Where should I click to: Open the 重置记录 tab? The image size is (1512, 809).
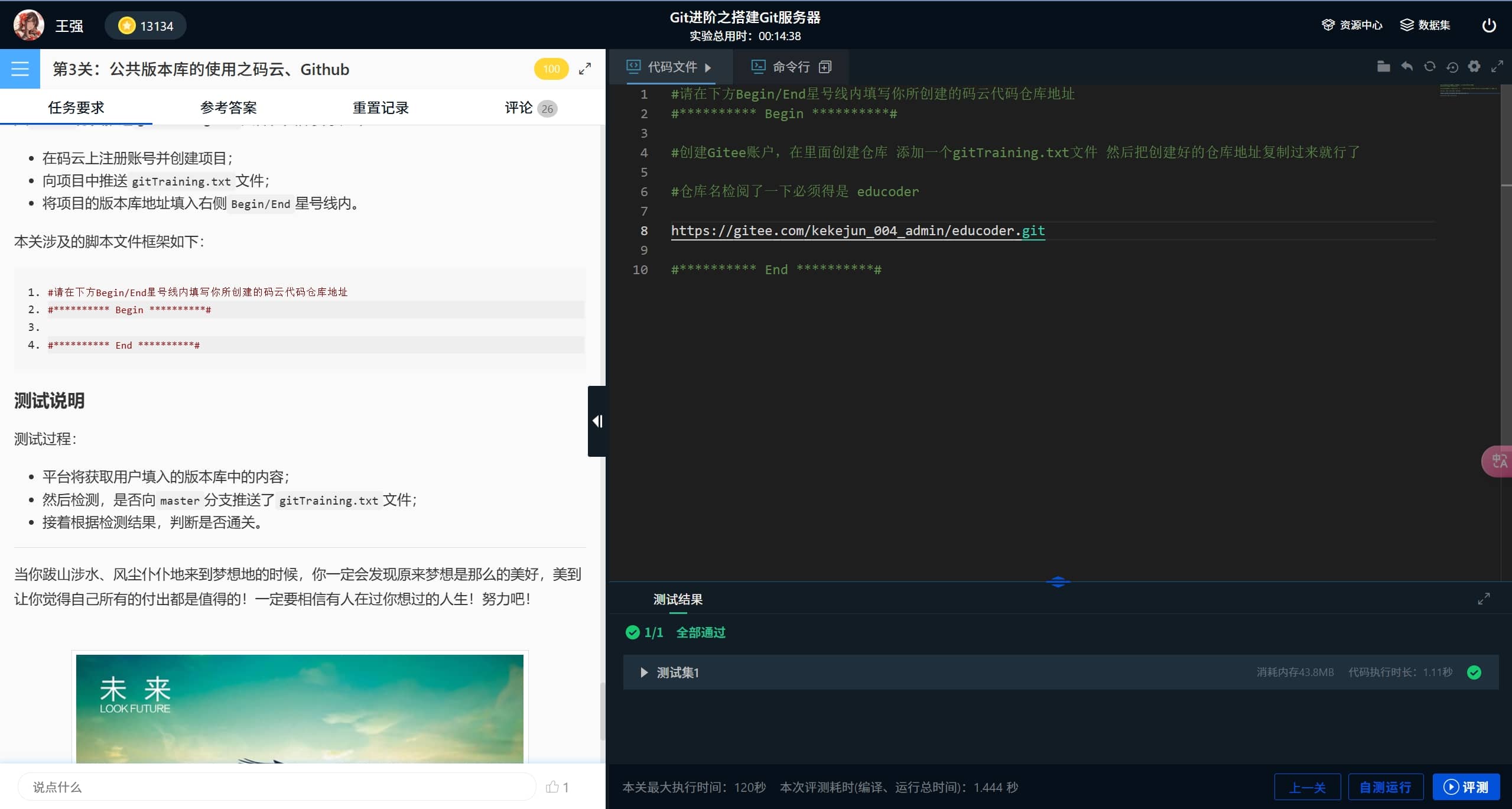click(x=381, y=108)
